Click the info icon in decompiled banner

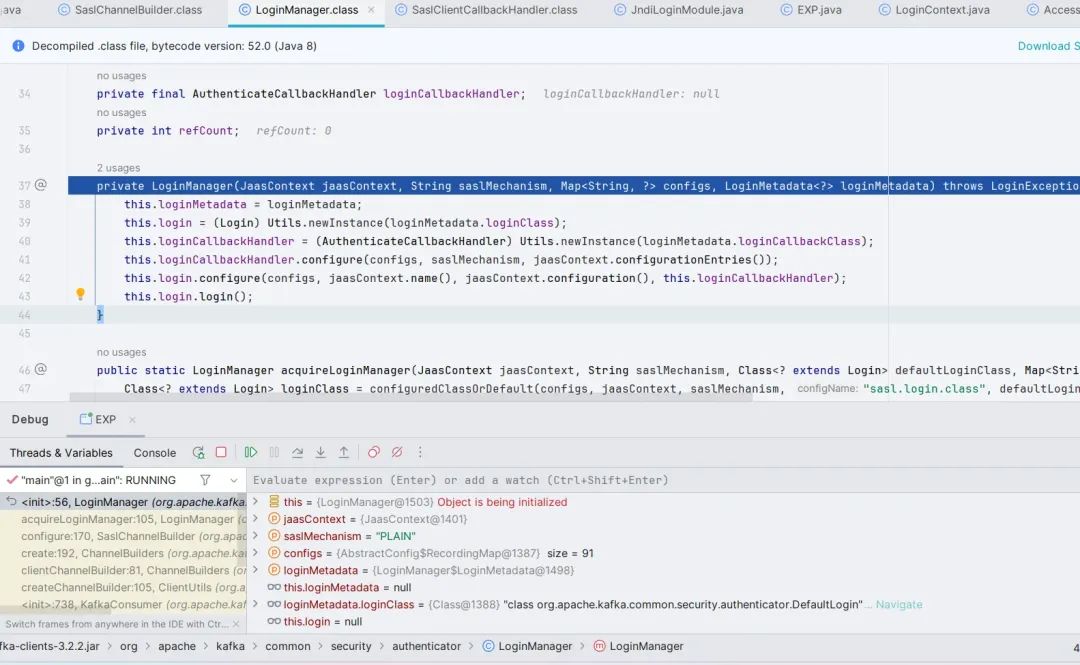[19, 45]
